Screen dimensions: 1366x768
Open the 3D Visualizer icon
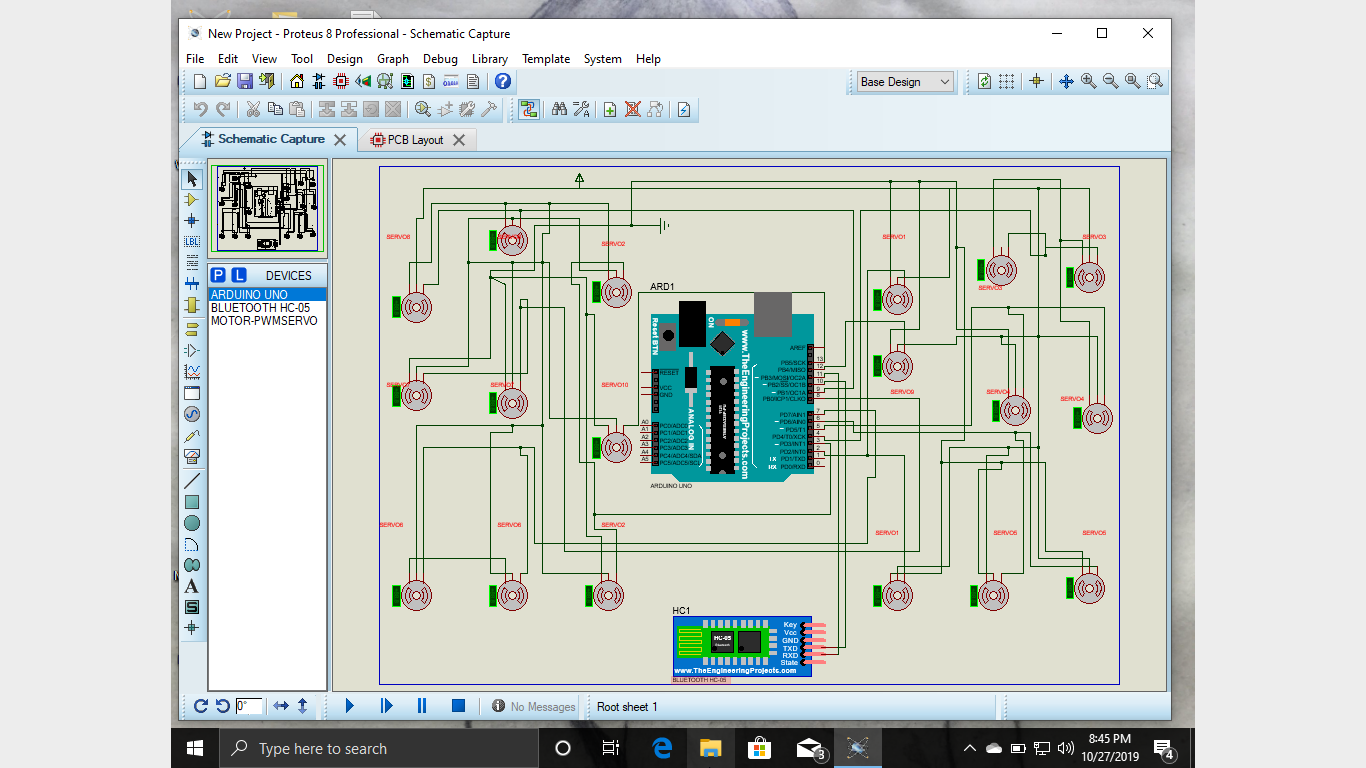point(363,81)
